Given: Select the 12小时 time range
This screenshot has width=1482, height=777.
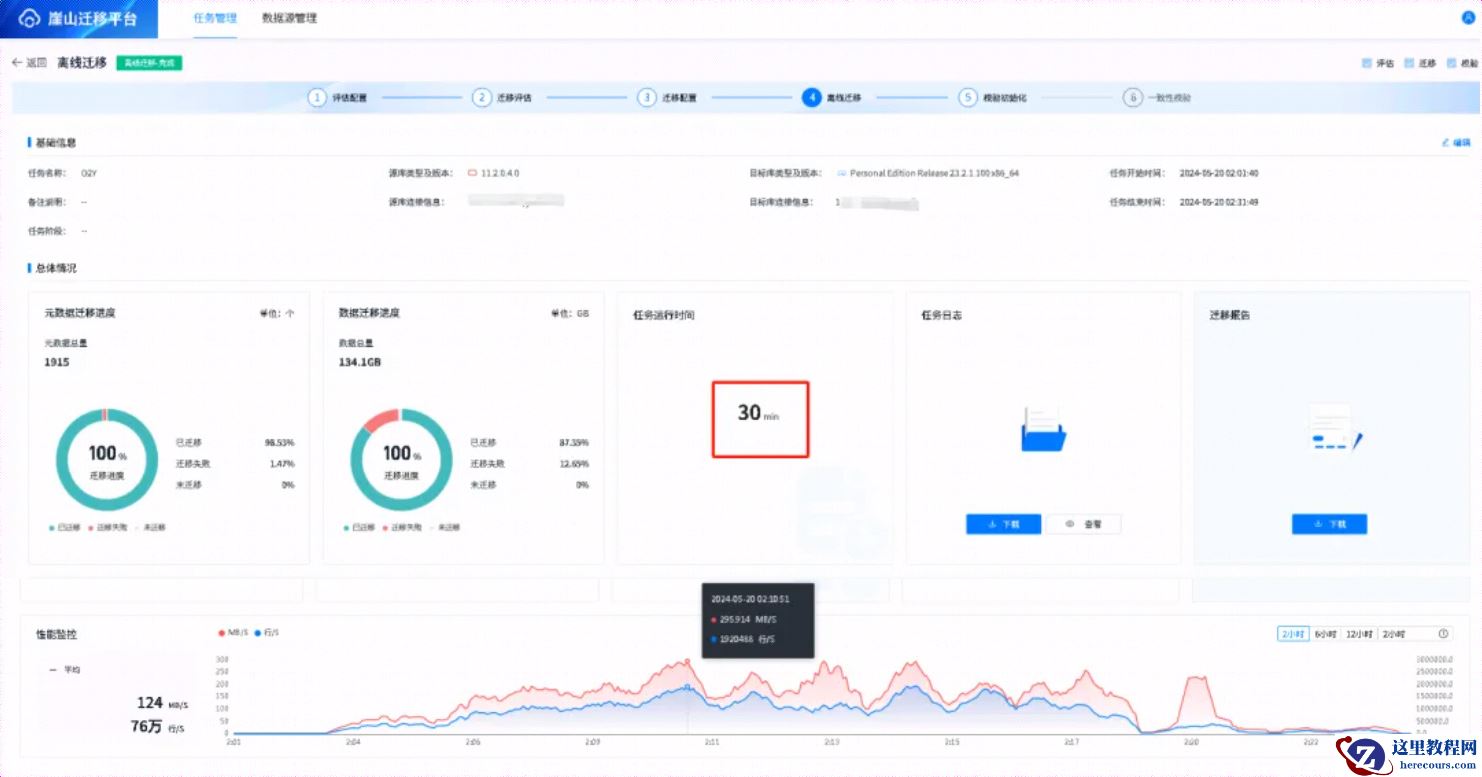Looking at the screenshot, I should 1359,634.
